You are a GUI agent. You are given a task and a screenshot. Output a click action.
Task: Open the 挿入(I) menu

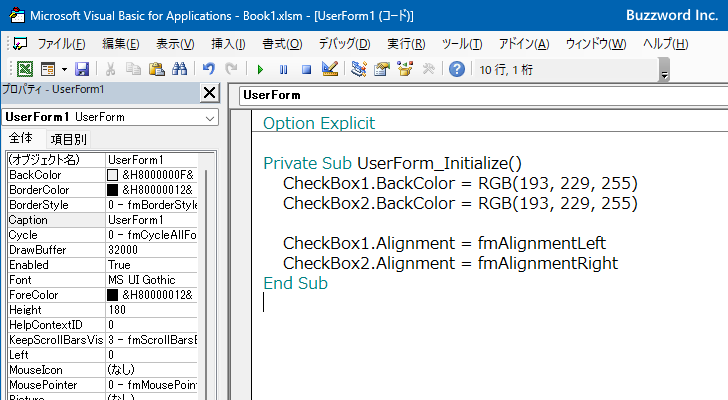point(228,44)
